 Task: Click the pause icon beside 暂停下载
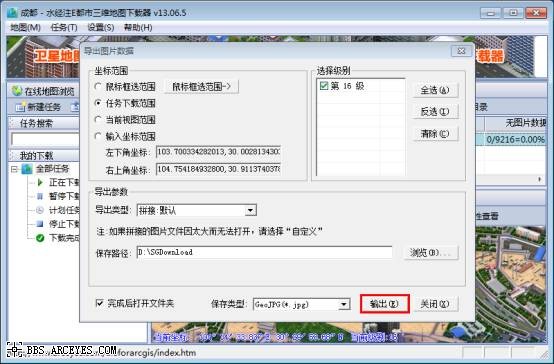[40, 196]
